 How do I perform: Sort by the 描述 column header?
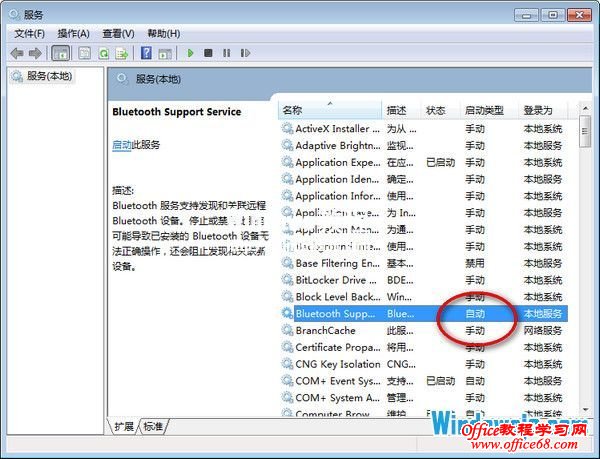point(401,111)
